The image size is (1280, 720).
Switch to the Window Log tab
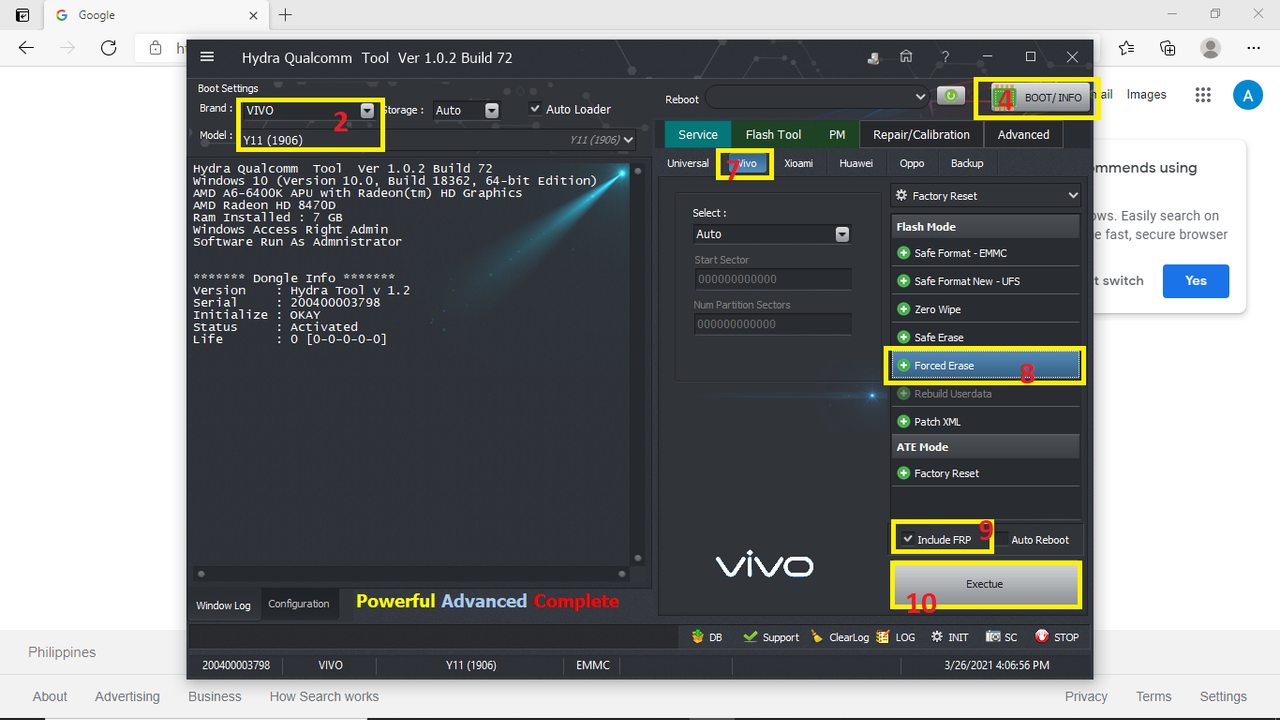click(x=223, y=605)
